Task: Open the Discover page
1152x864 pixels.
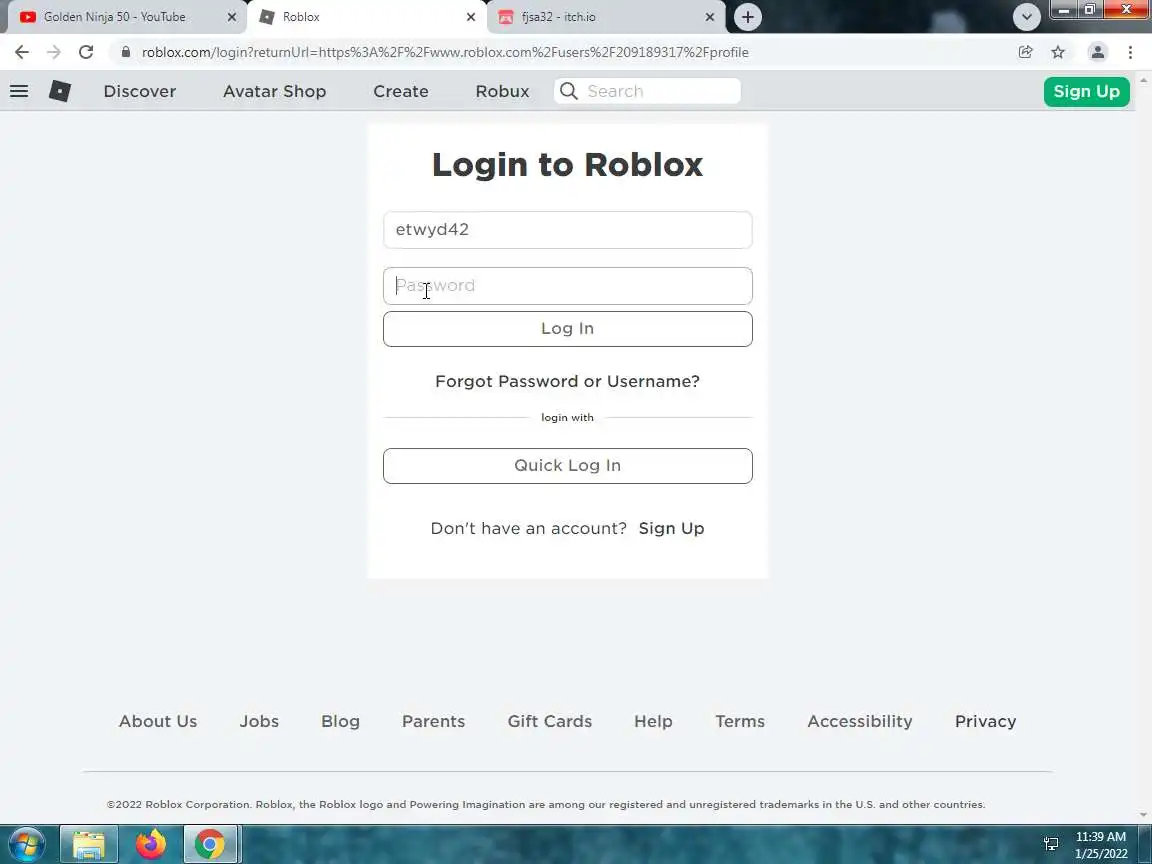Action: [140, 91]
